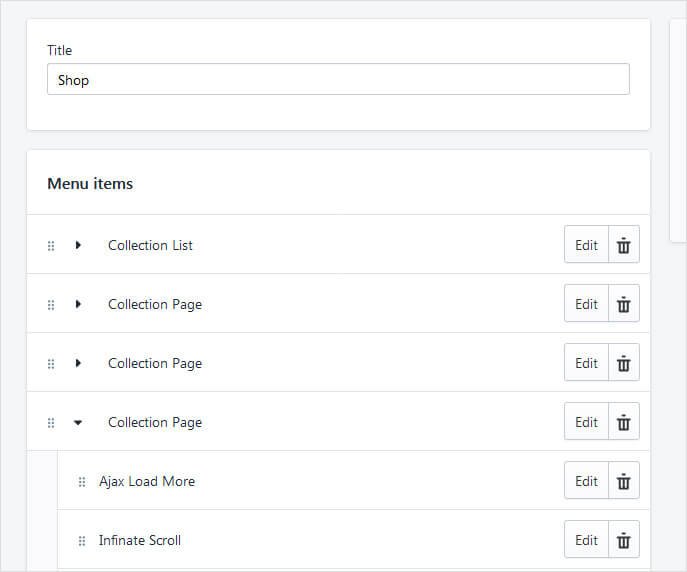
Task: Click drag handle beside Ajax Load More
Action: click(82, 482)
